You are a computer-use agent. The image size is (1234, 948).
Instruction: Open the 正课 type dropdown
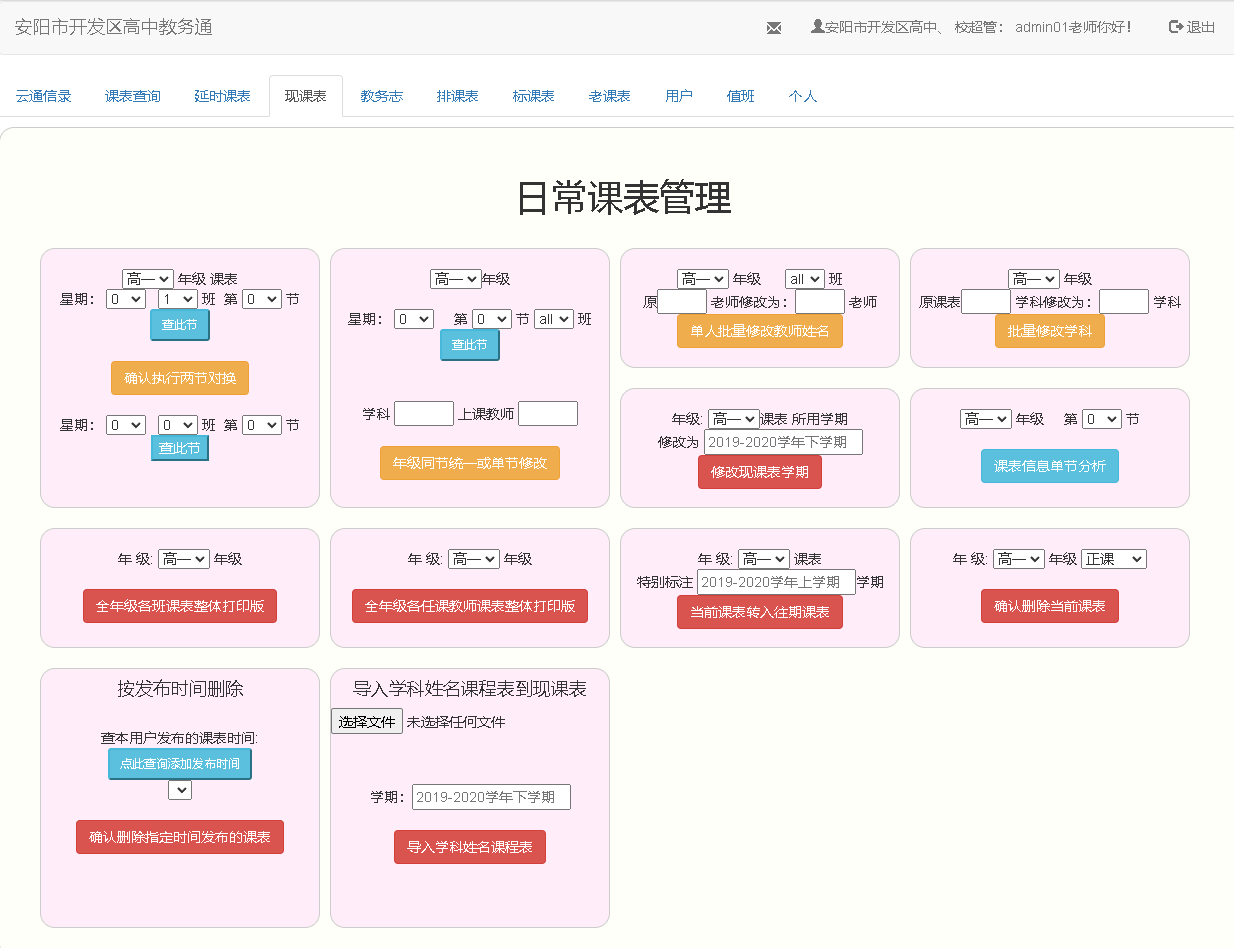pyautogui.click(x=1114, y=559)
